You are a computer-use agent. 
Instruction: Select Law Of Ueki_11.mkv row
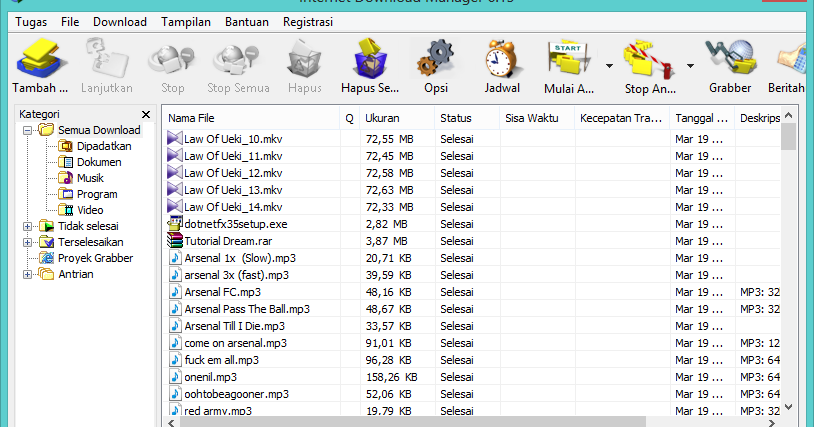click(x=471, y=156)
